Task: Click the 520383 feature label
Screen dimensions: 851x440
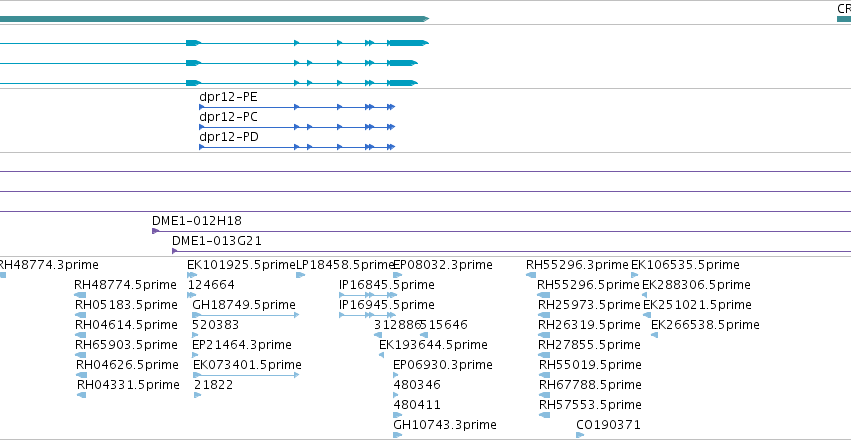Action: (215, 325)
